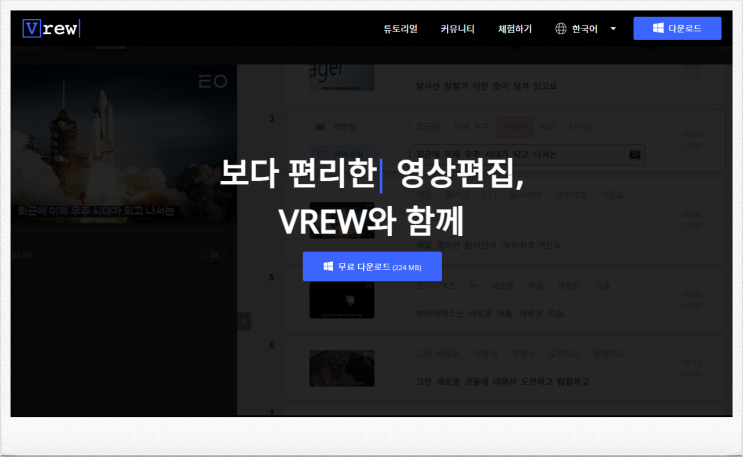Click the 다운로드 button in header
The height and width of the screenshot is (457, 743).
[677, 28]
